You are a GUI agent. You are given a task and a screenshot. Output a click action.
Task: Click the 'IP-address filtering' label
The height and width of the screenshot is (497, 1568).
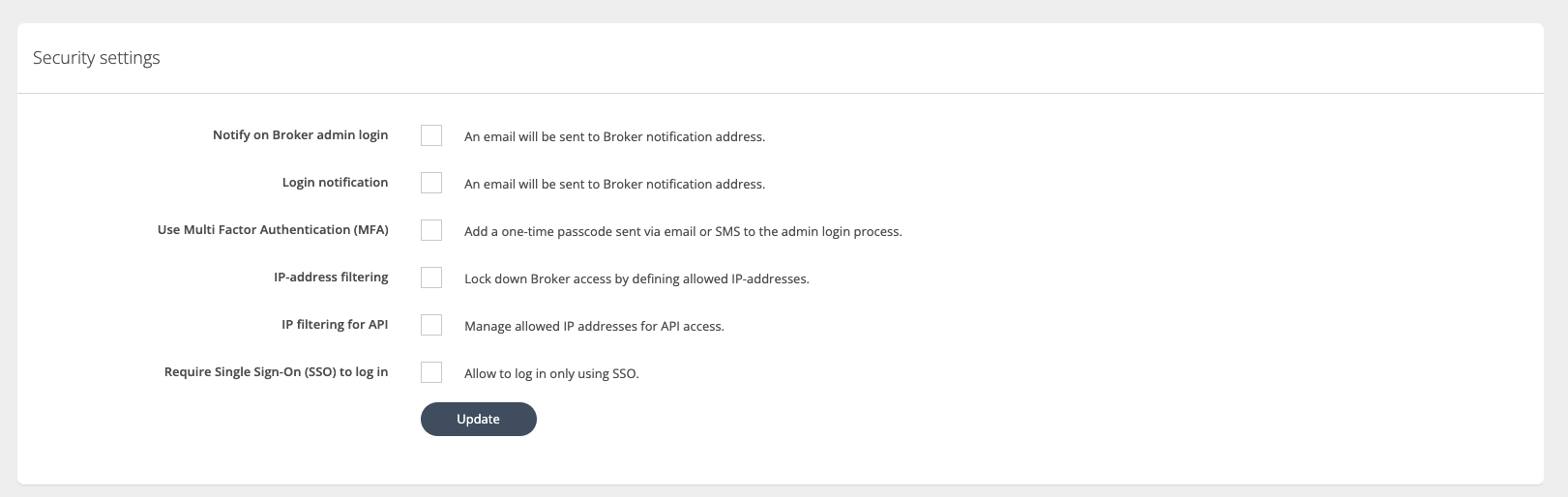331,278
